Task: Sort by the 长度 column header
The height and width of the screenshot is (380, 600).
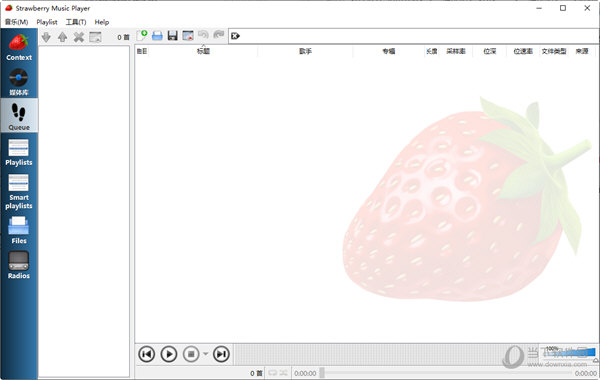Action: click(x=432, y=51)
